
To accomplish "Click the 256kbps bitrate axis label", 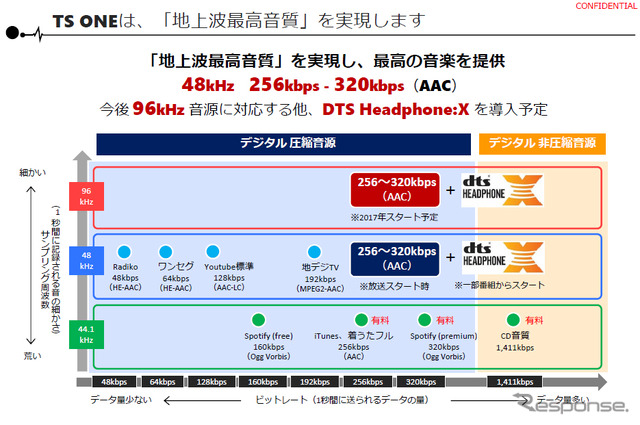I will click(x=368, y=382).
